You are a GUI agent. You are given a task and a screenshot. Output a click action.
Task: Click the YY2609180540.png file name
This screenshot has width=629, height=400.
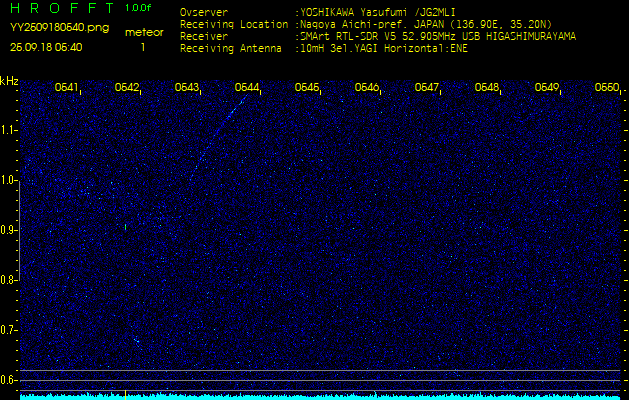click(x=59, y=28)
